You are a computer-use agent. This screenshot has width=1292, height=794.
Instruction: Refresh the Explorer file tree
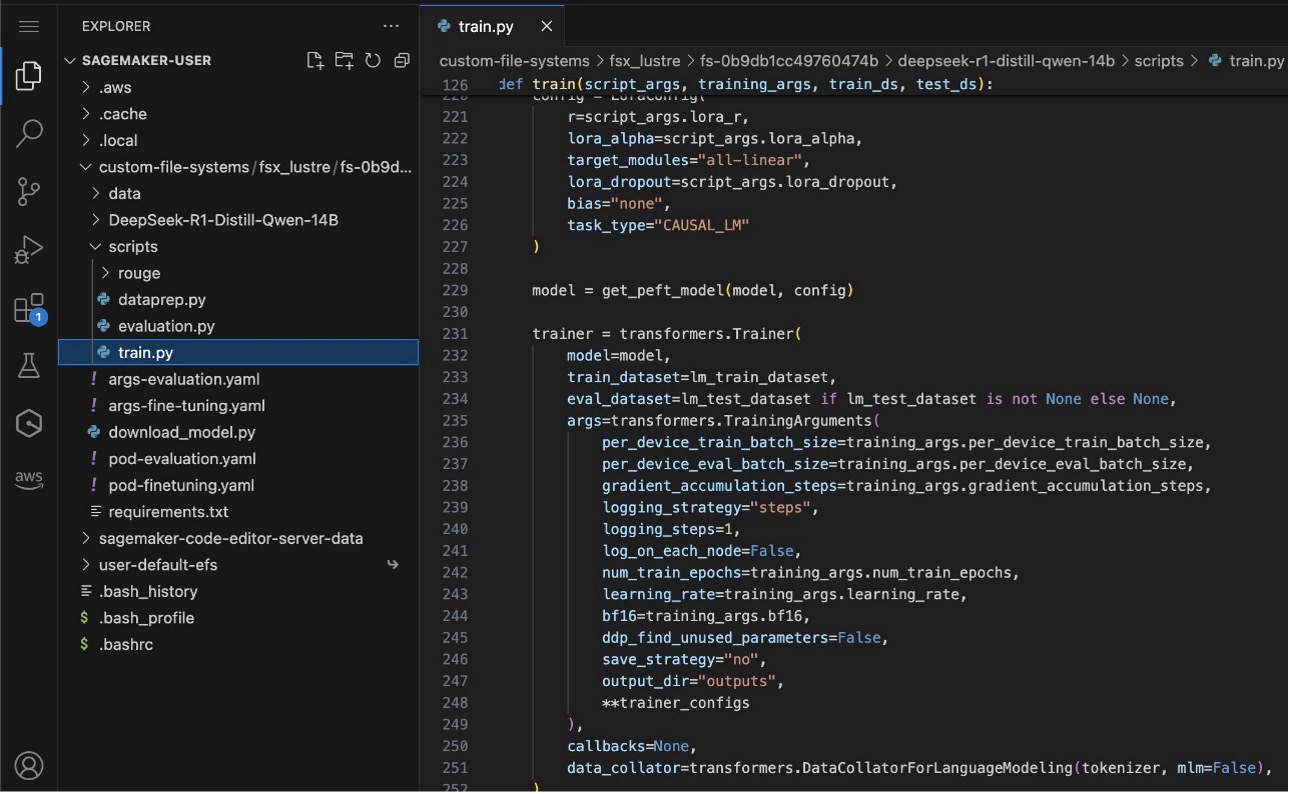[x=373, y=60]
